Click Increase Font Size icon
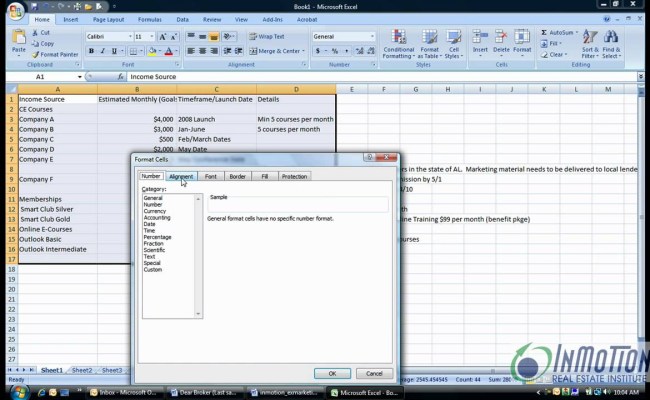The width and height of the screenshot is (650, 400). click(163, 36)
